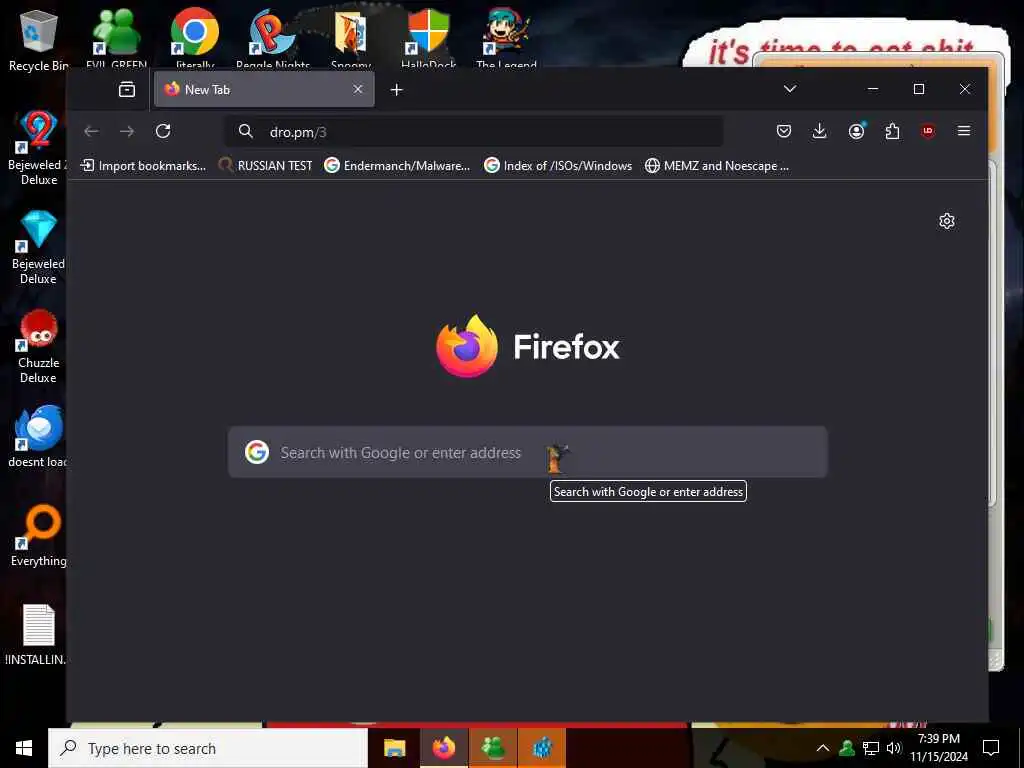Select the Chuzzle Deluxe desktop shortcut

point(38,347)
